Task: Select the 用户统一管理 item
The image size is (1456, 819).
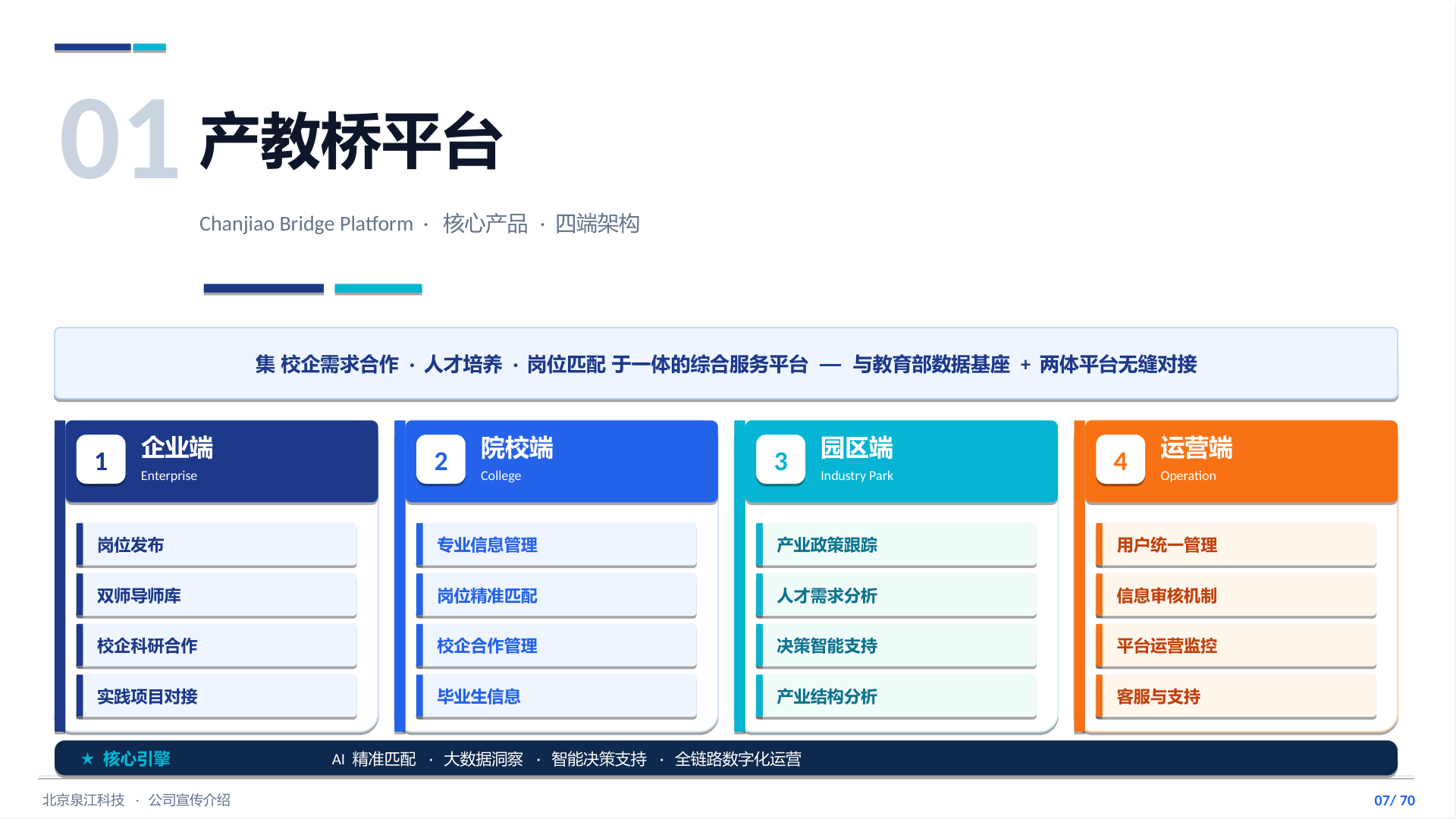Action: tap(1236, 544)
